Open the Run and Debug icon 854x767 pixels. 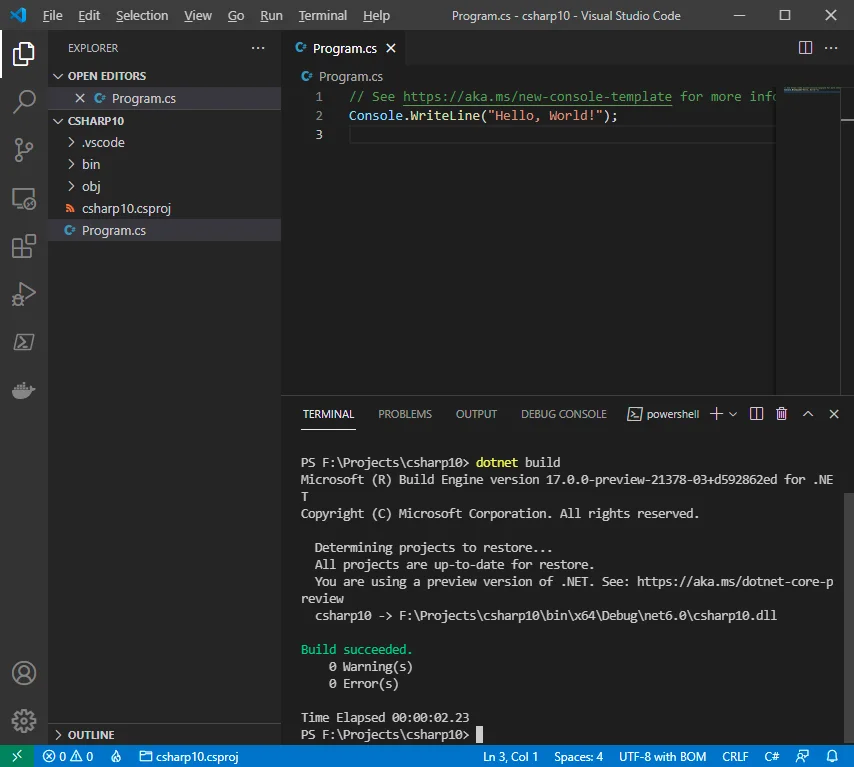24,294
